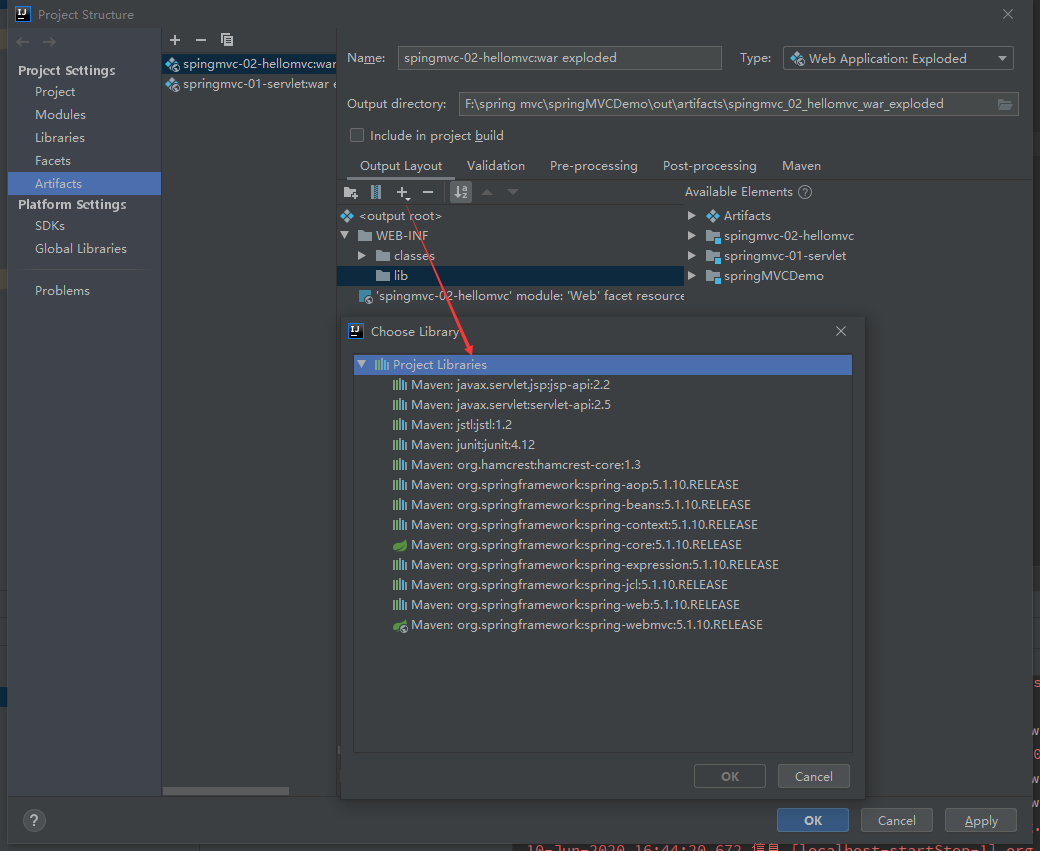The width and height of the screenshot is (1040, 851).
Task: Open Facets settings
Action: point(52,161)
